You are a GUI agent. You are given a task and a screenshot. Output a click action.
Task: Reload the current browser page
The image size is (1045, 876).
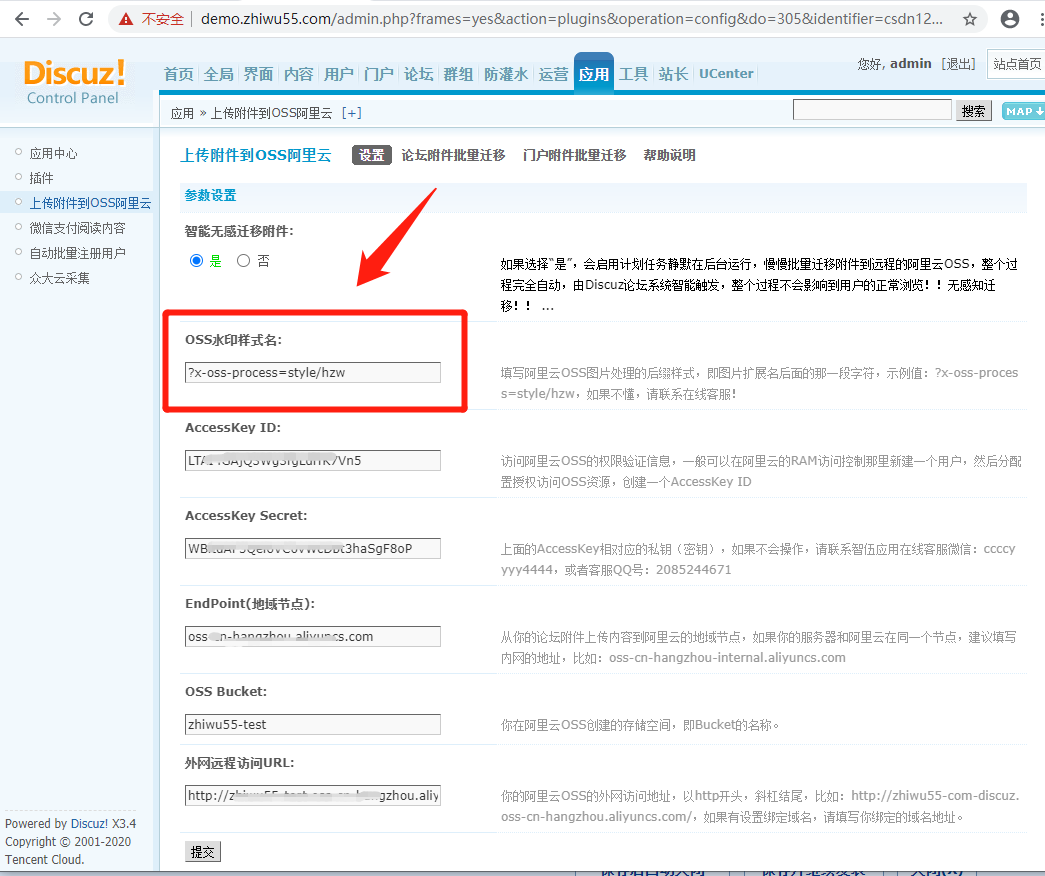(x=86, y=19)
